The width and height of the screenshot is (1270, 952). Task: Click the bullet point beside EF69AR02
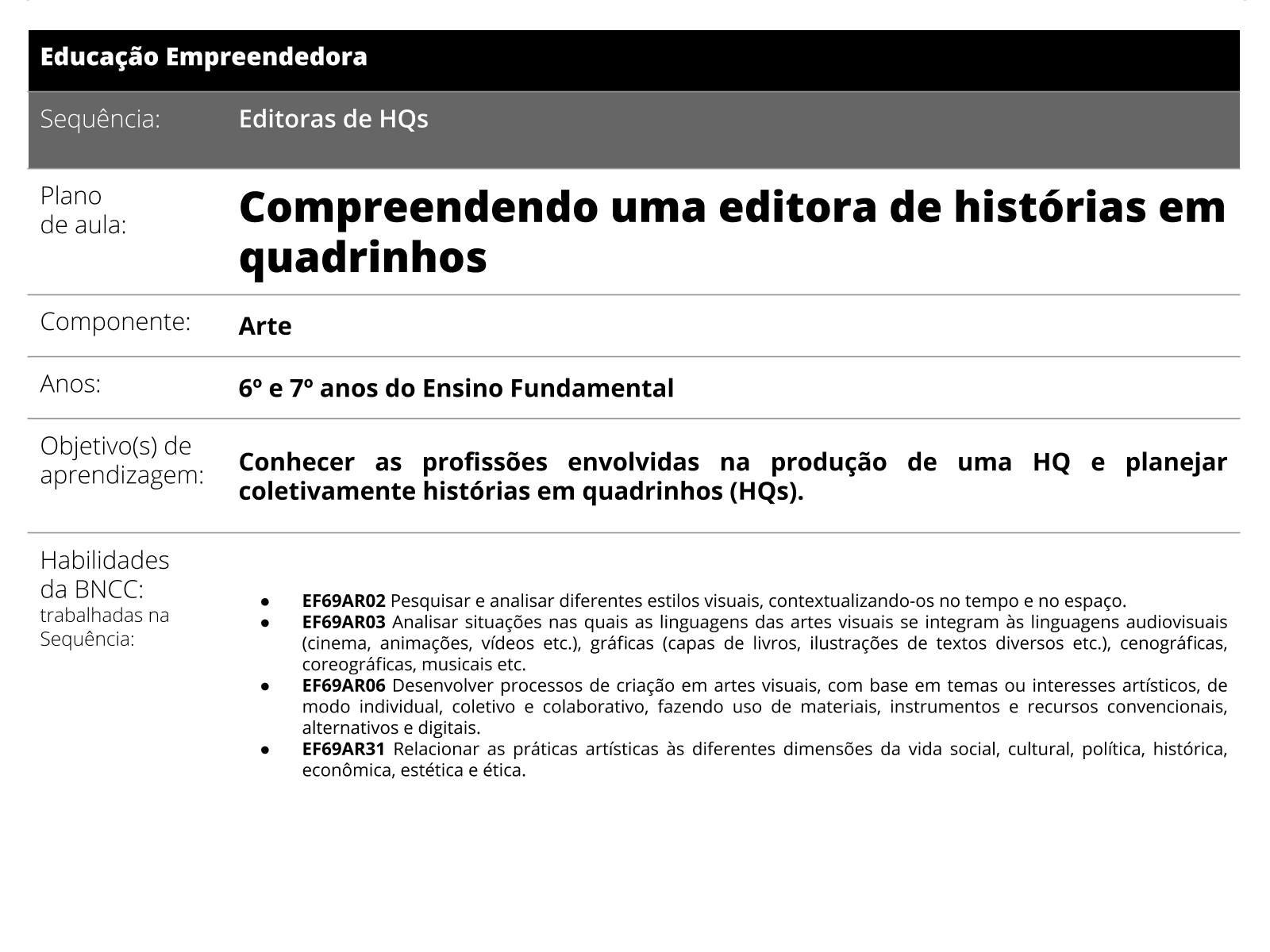click(264, 601)
